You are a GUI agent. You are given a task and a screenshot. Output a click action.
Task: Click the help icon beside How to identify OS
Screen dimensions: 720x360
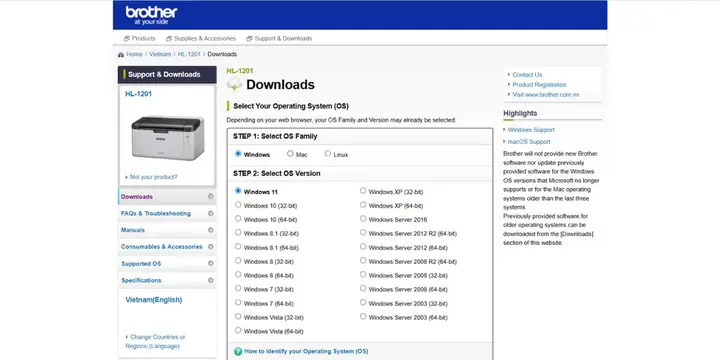pyautogui.click(x=238, y=351)
